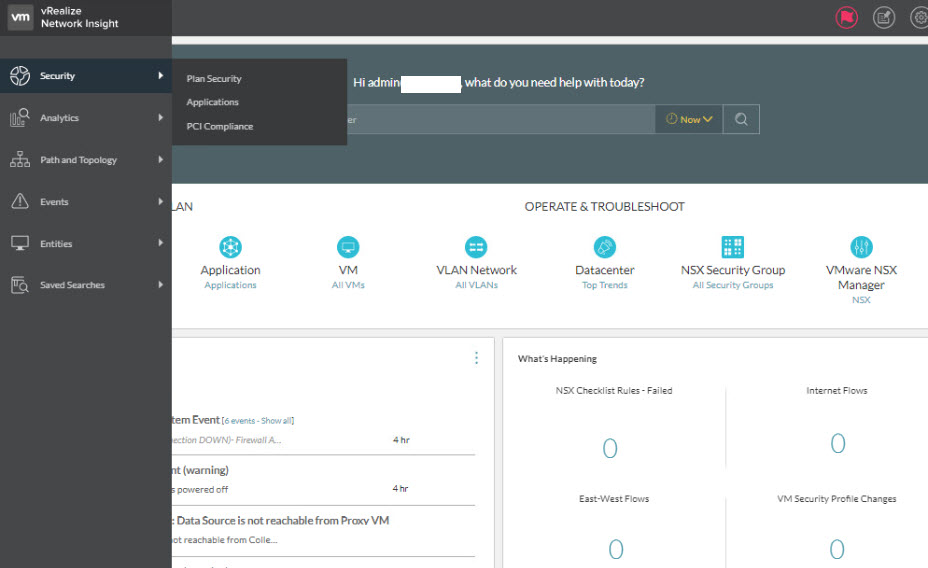Expand Path and Topology submenu
The image size is (928, 568).
click(85, 160)
